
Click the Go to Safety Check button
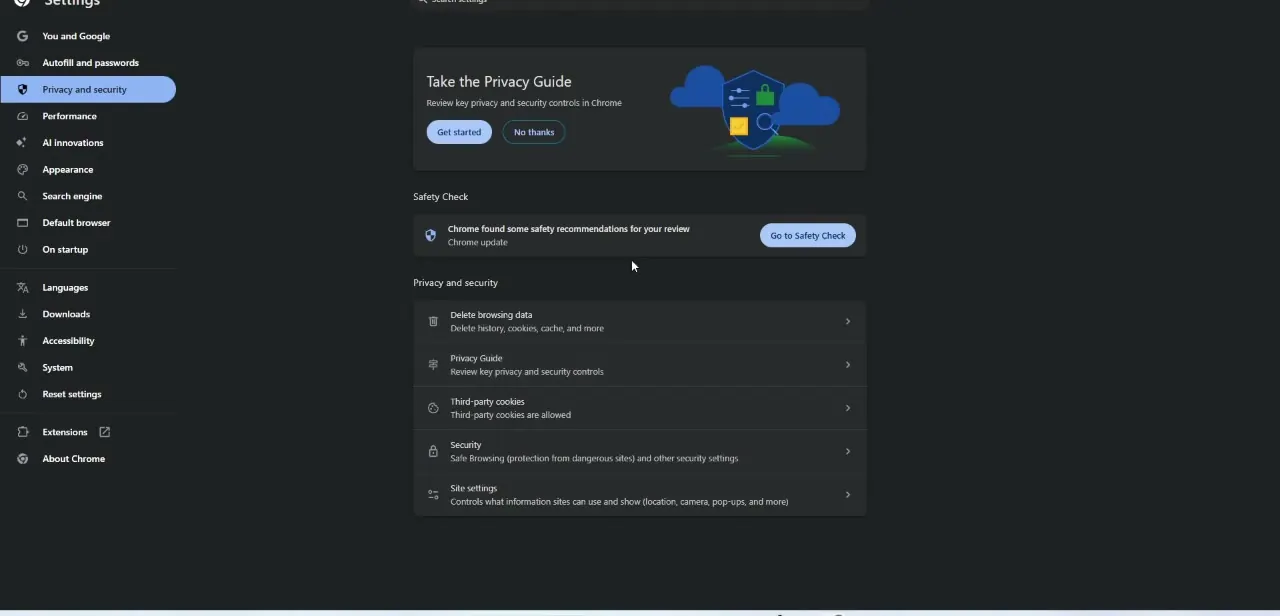pos(808,236)
